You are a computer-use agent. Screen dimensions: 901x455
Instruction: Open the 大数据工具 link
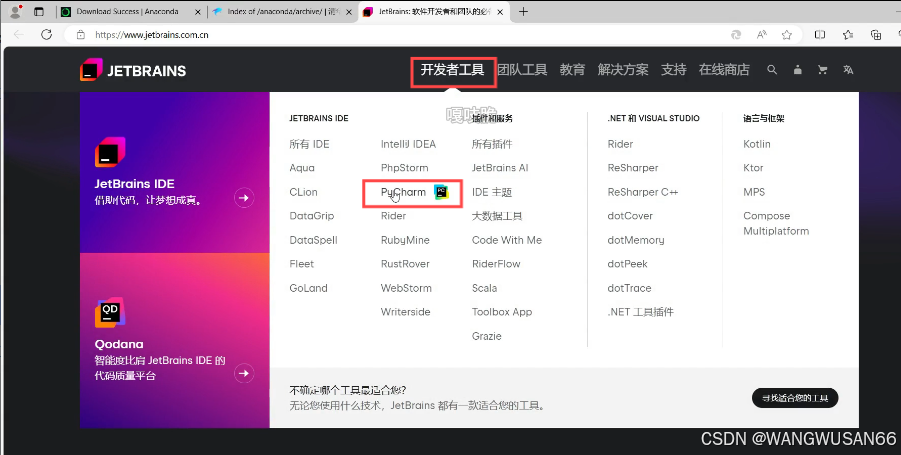click(x=497, y=216)
